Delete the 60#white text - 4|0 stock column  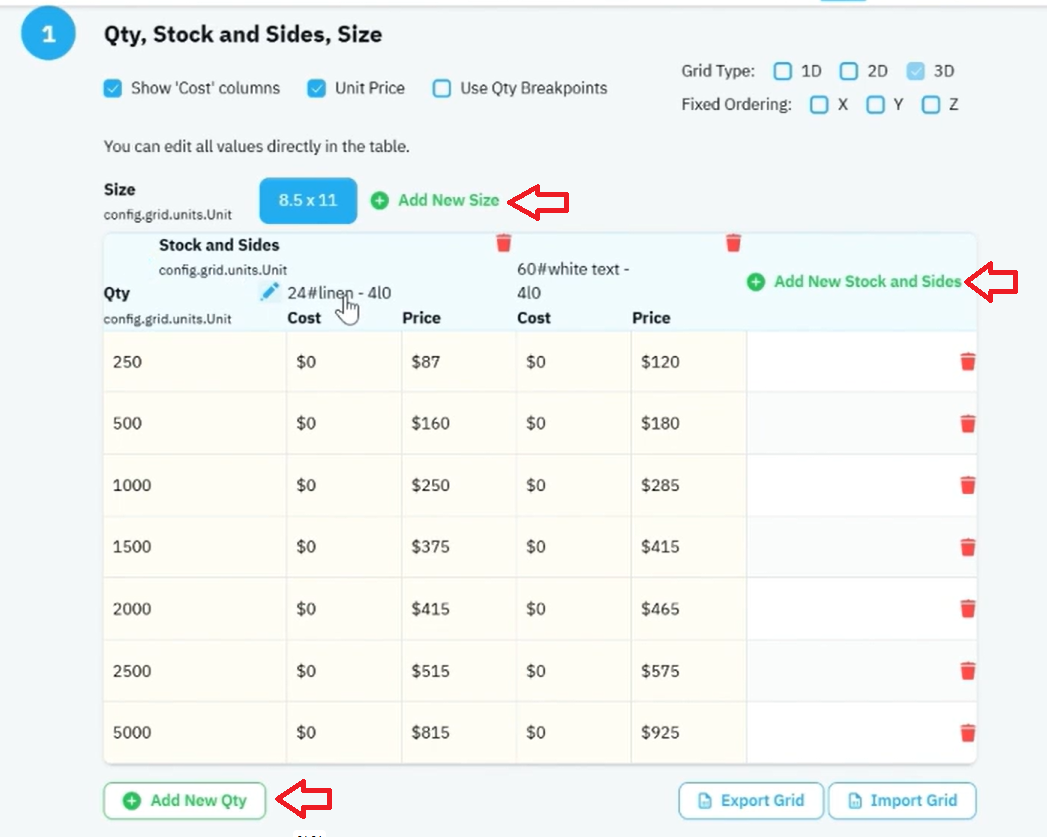click(733, 243)
